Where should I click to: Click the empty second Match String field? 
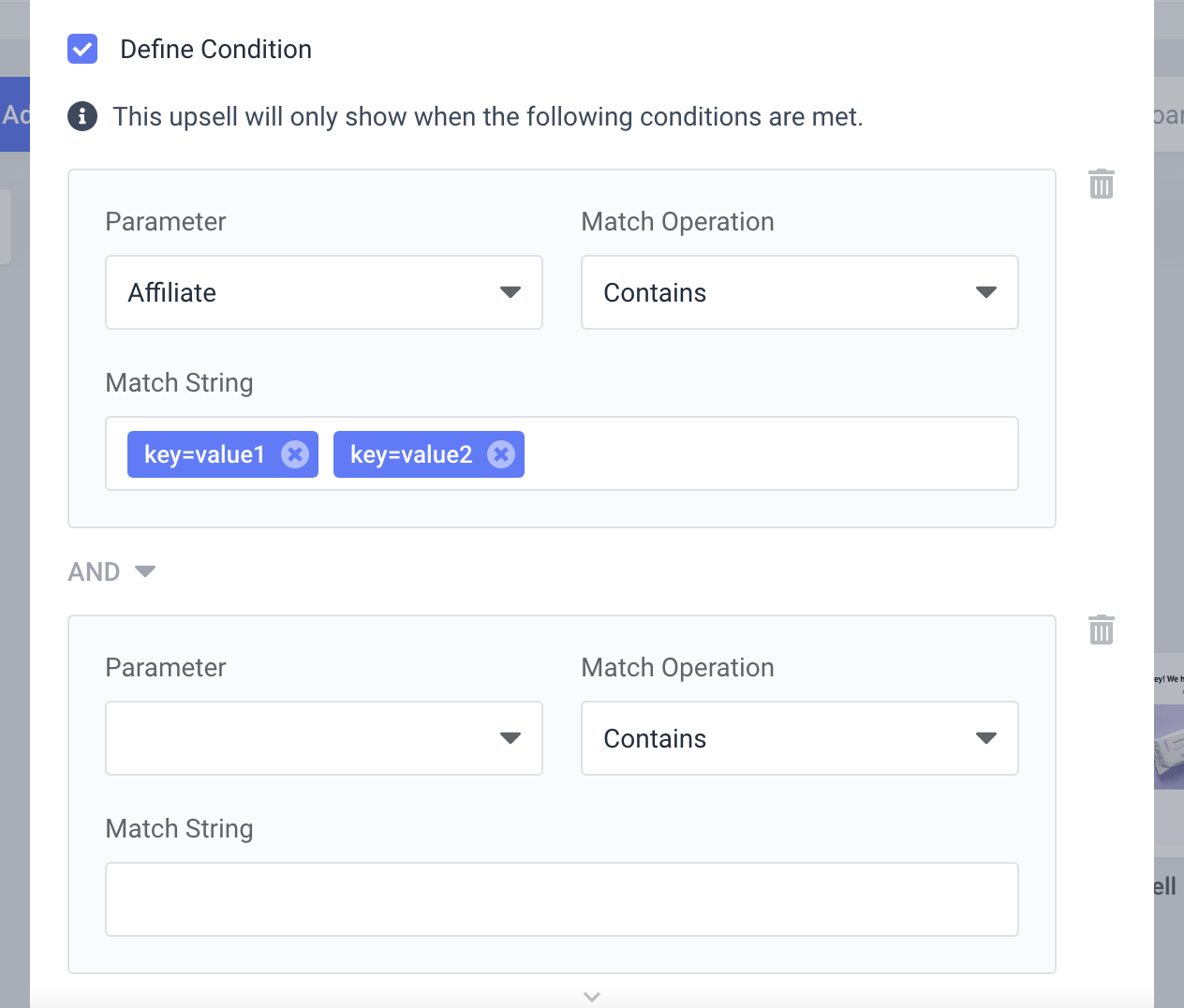(562, 899)
